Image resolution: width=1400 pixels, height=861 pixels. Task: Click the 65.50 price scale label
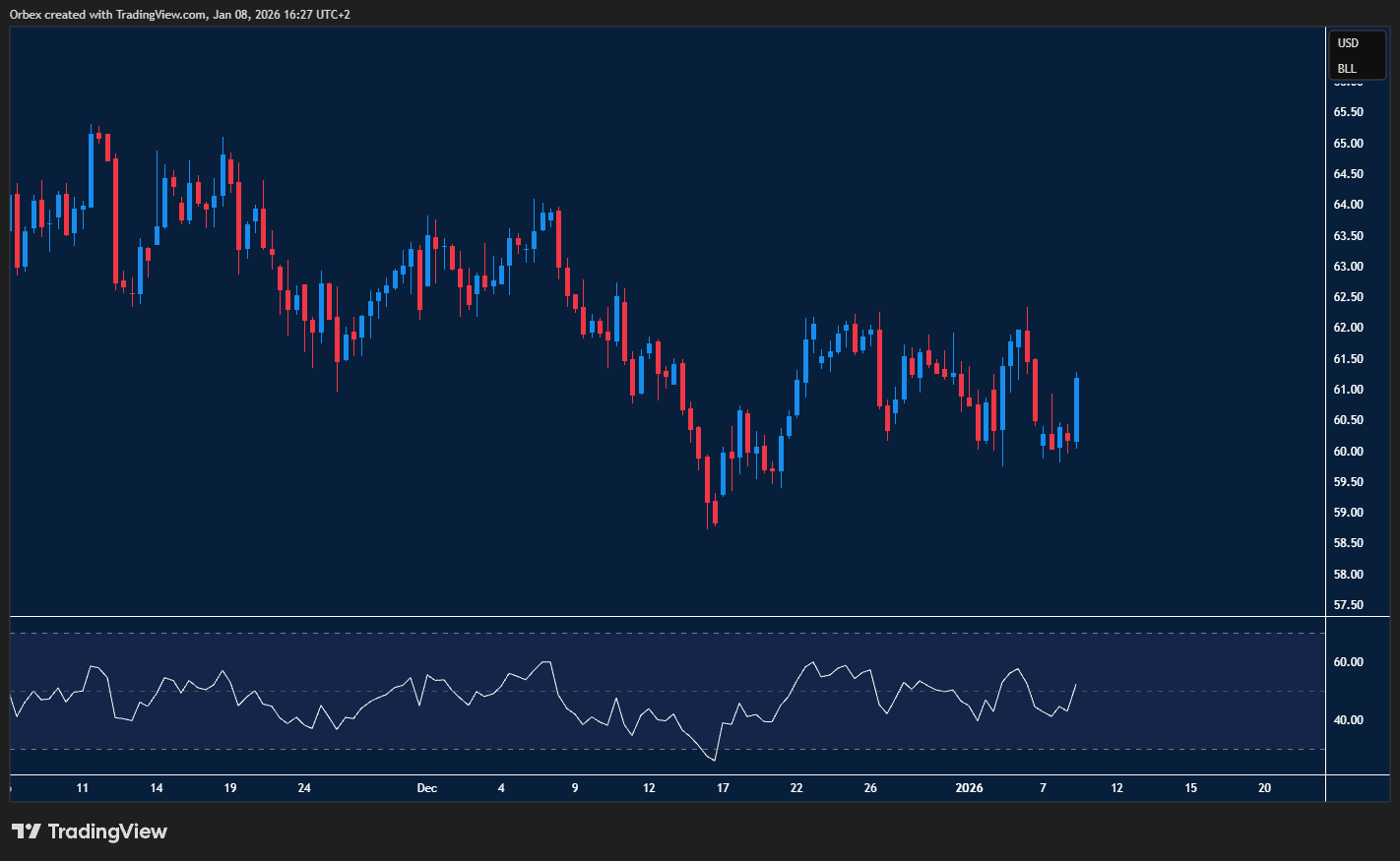1348,111
